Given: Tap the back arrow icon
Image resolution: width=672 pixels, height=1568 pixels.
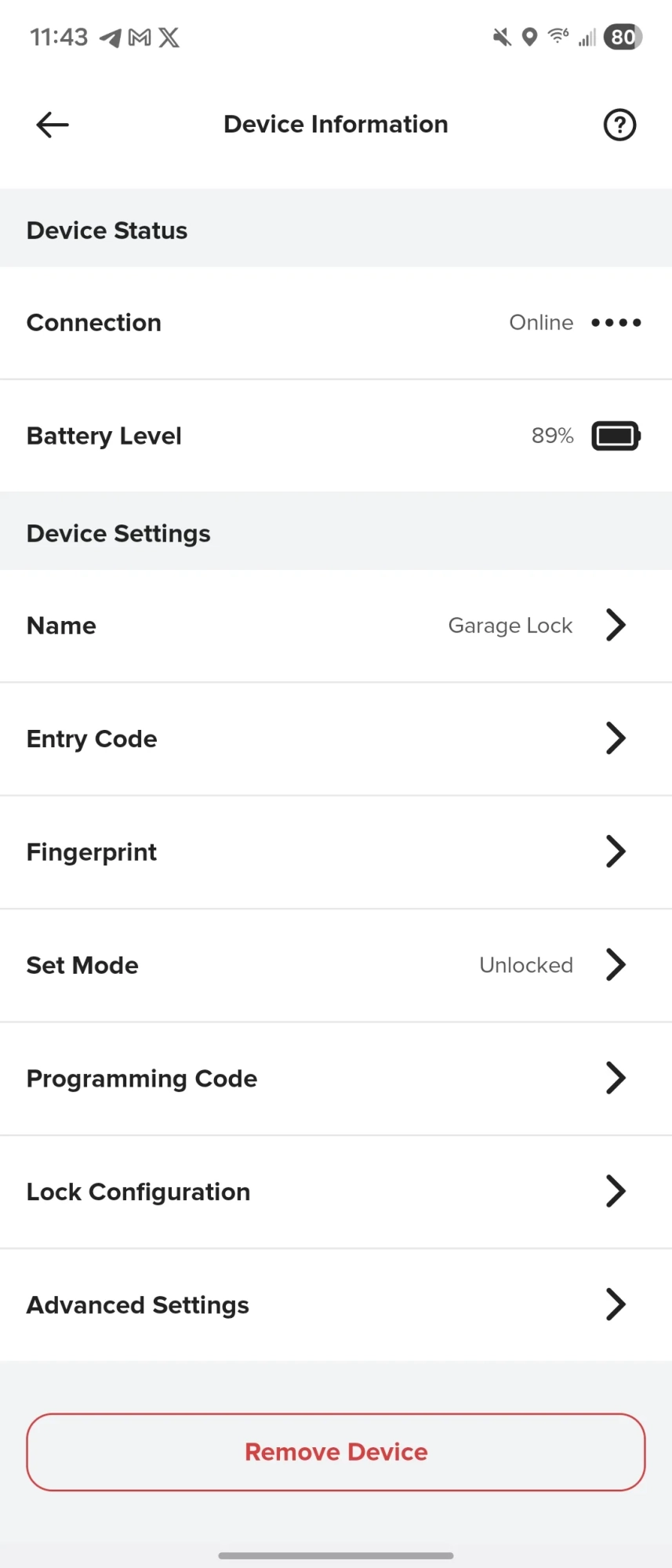Looking at the screenshot, I should coord(53,125).
